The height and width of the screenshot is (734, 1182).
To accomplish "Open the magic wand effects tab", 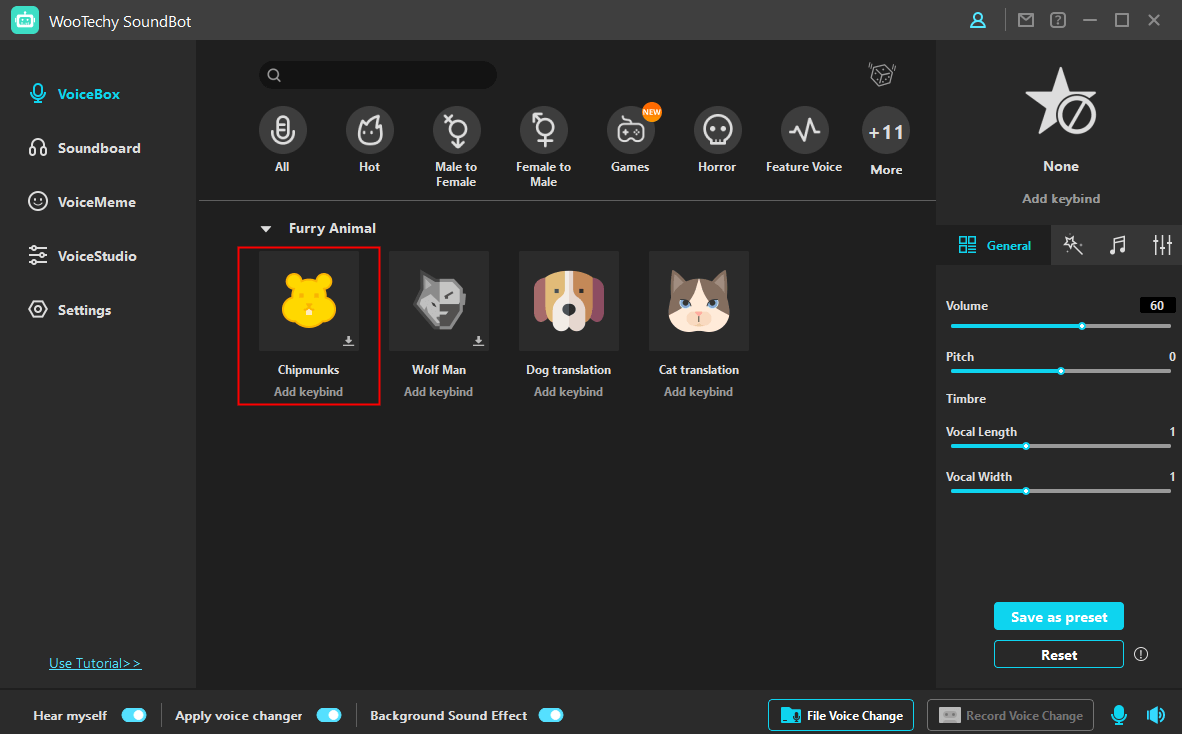I will coord(1073,246).
